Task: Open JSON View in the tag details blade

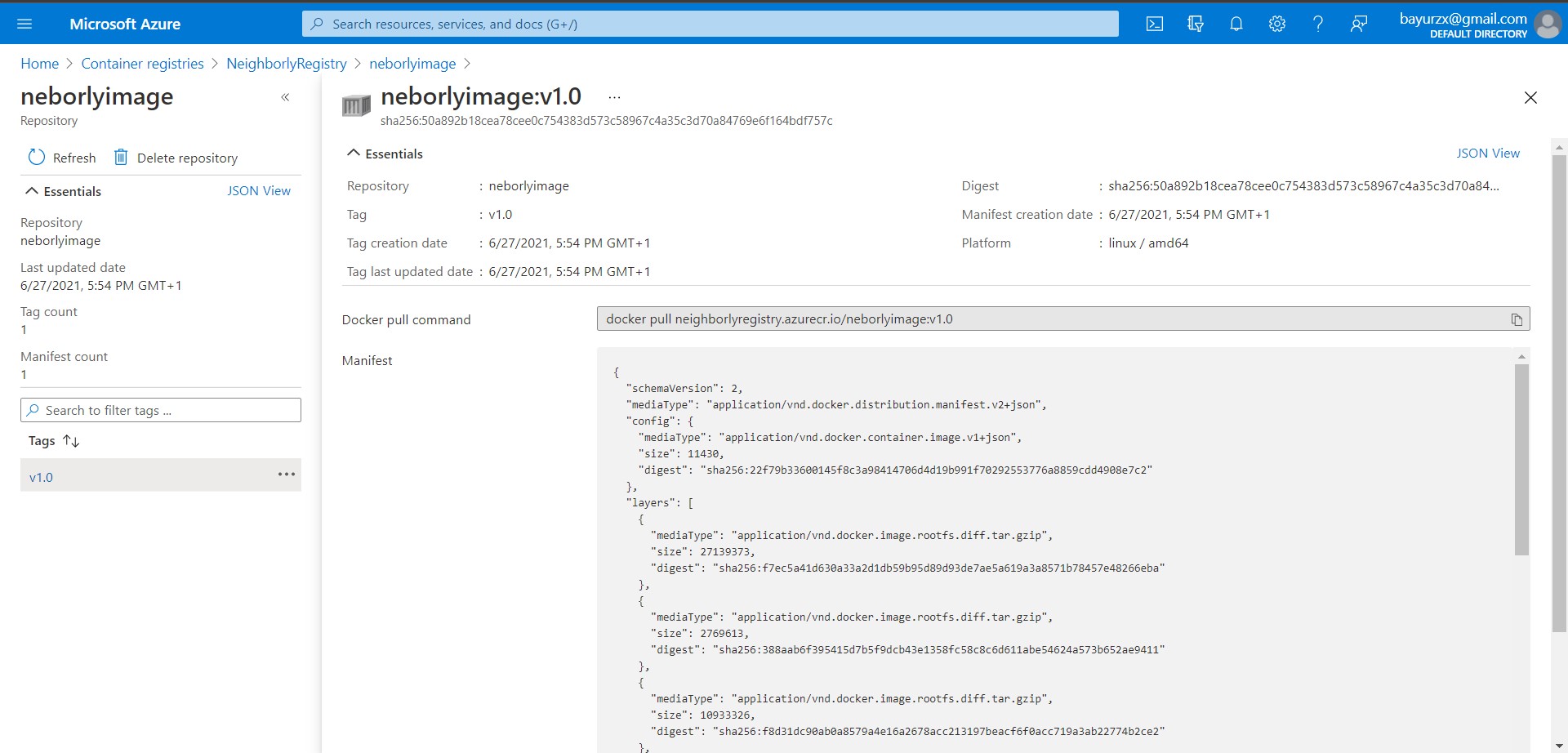Action: 1488,153
